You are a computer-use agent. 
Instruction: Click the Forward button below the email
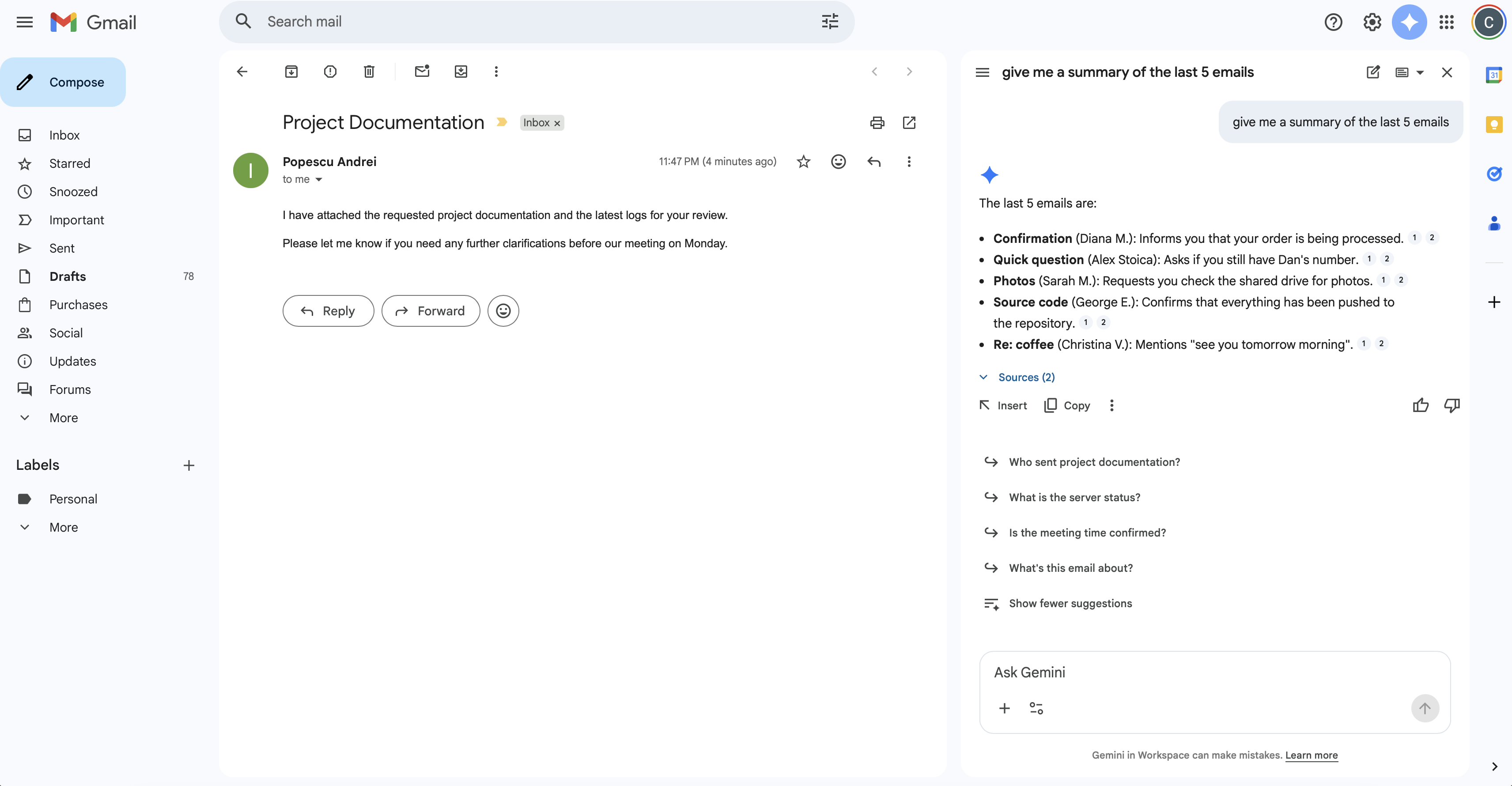click(x=431, y=311)
